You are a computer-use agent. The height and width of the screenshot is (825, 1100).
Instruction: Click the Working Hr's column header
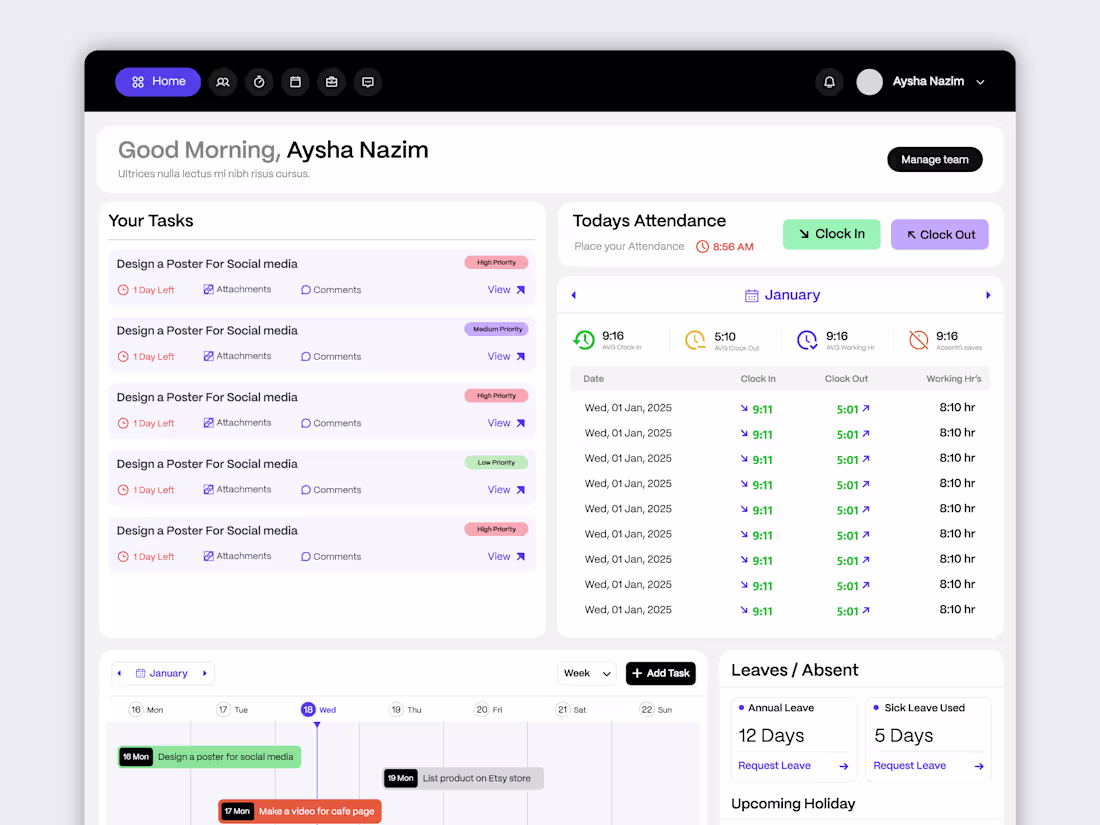(x=953, y=379)
